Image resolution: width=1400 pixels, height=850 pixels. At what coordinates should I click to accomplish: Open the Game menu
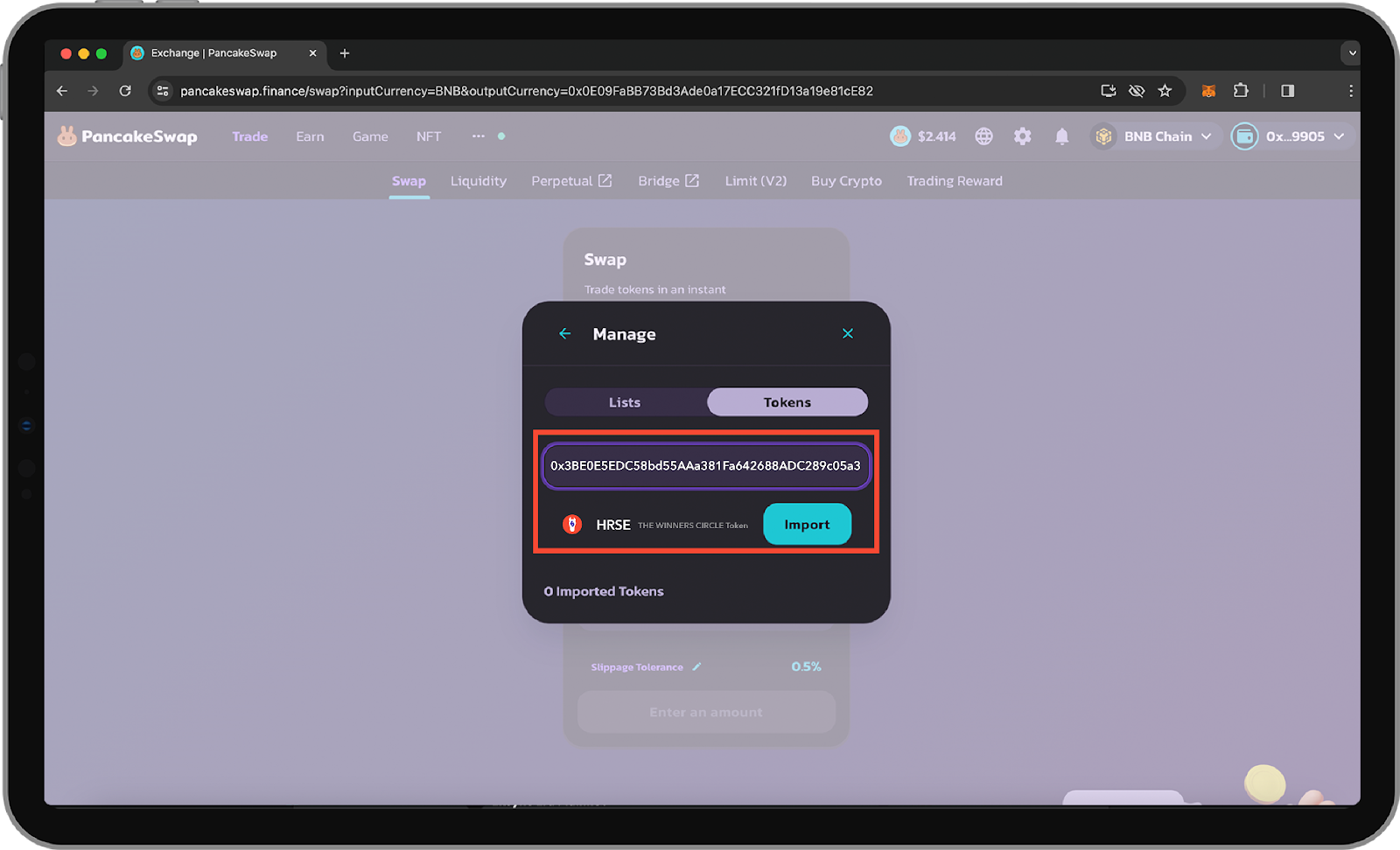click(370, 136)
